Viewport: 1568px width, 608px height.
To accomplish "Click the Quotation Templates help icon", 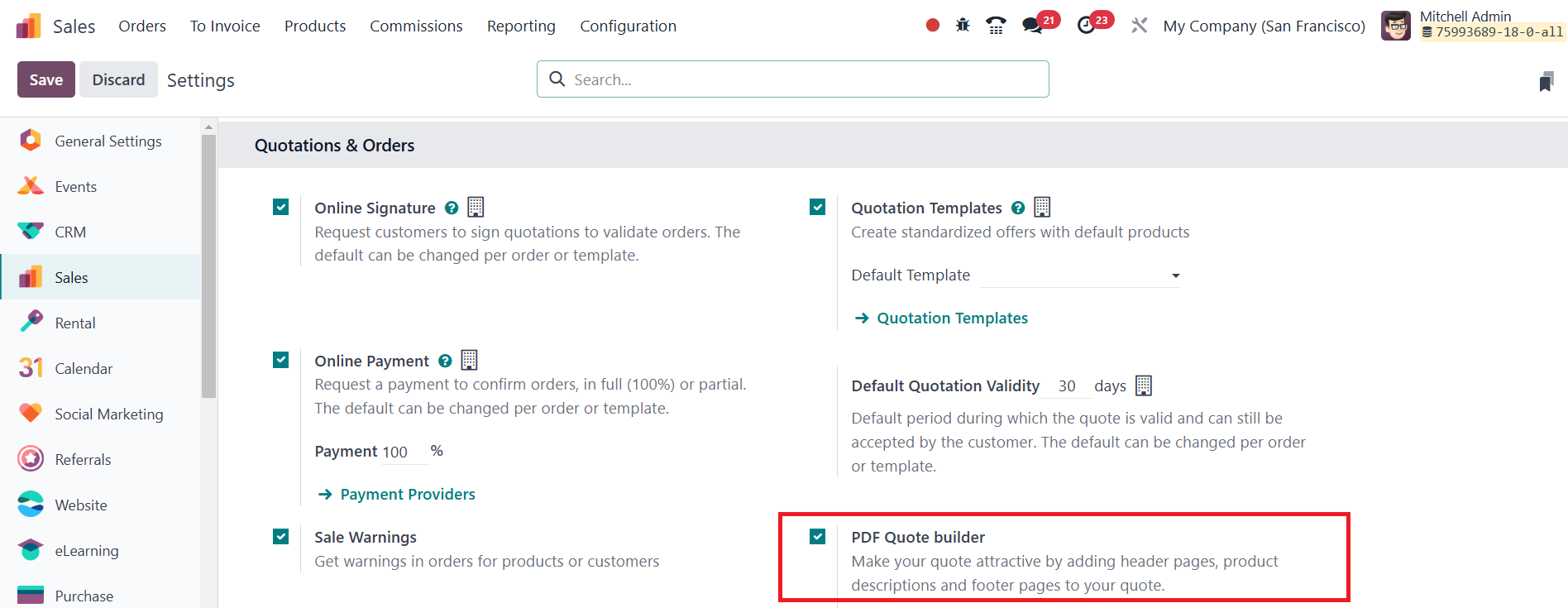I will [1018, 208].
